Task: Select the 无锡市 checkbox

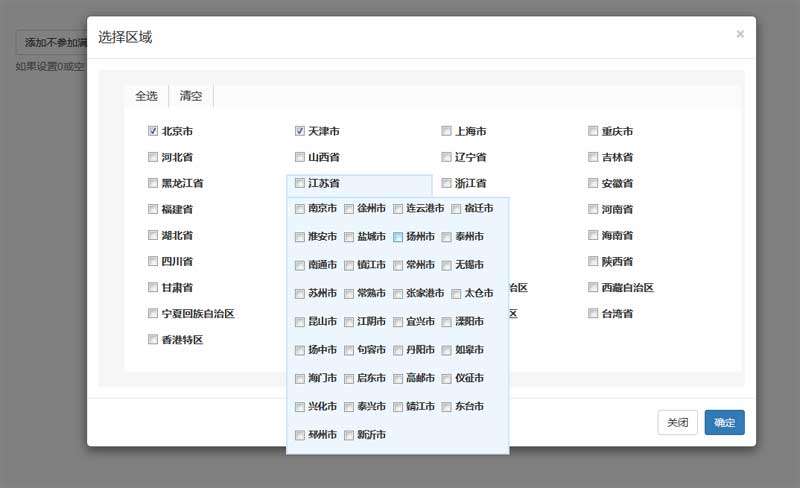Action: [x=447, y=266]
